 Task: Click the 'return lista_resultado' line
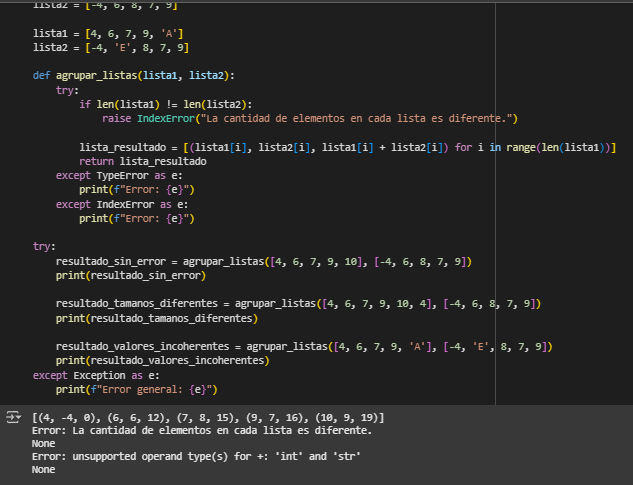tap(143, 162)
